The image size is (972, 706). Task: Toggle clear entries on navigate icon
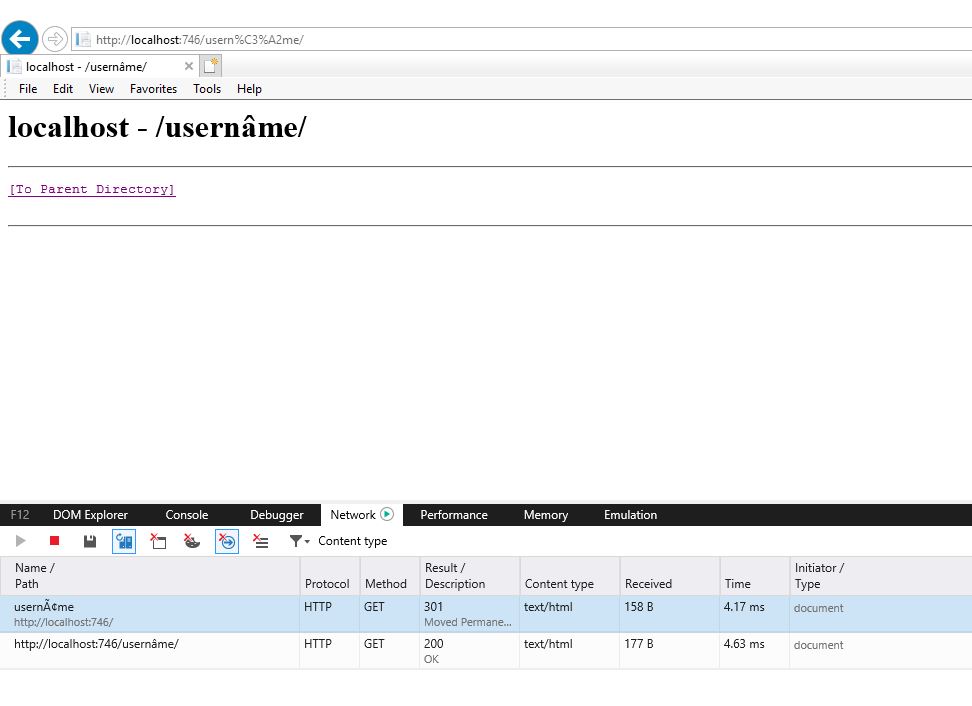pos(227,541)
